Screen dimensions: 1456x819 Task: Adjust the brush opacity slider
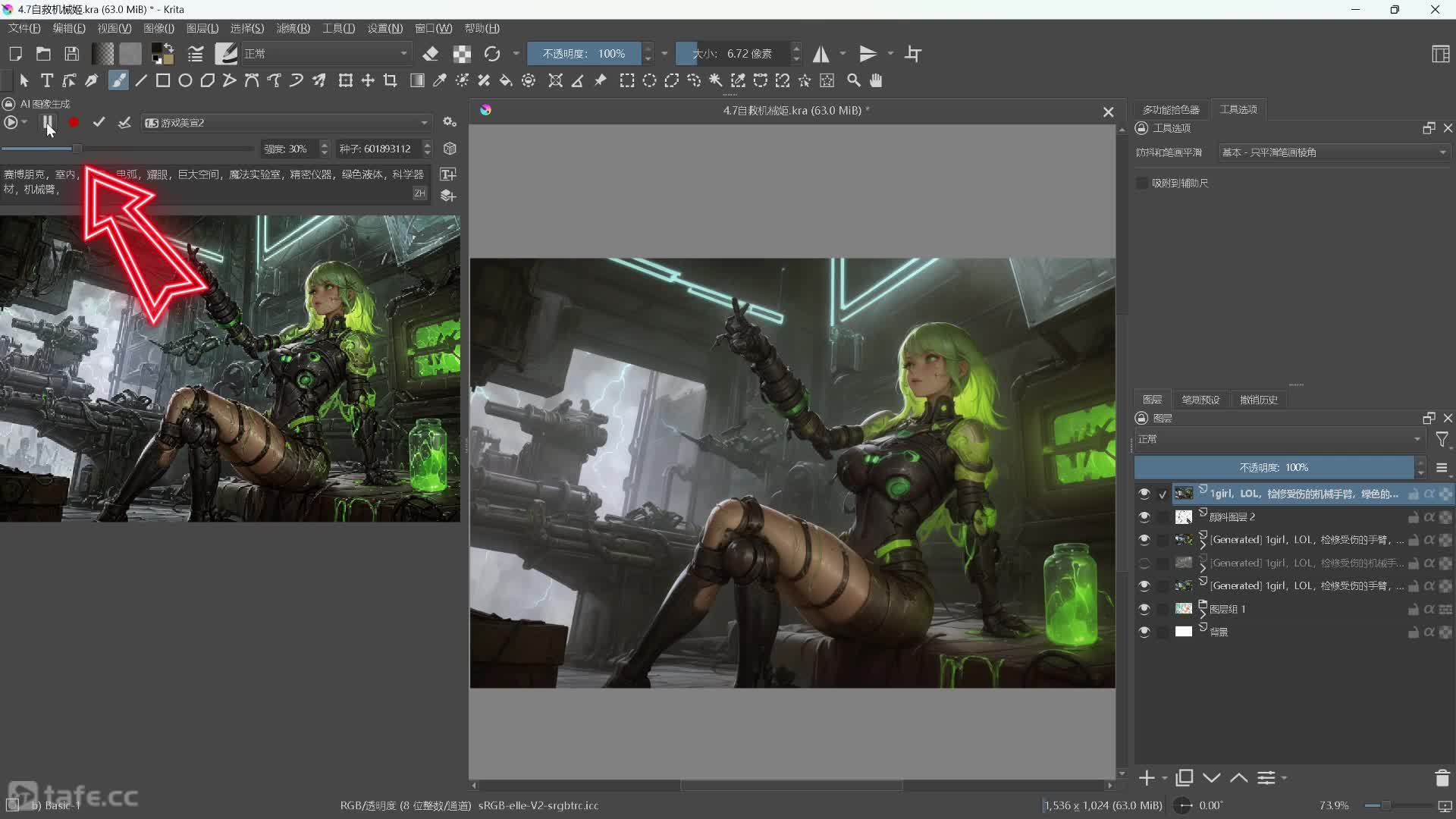point(584,54)
